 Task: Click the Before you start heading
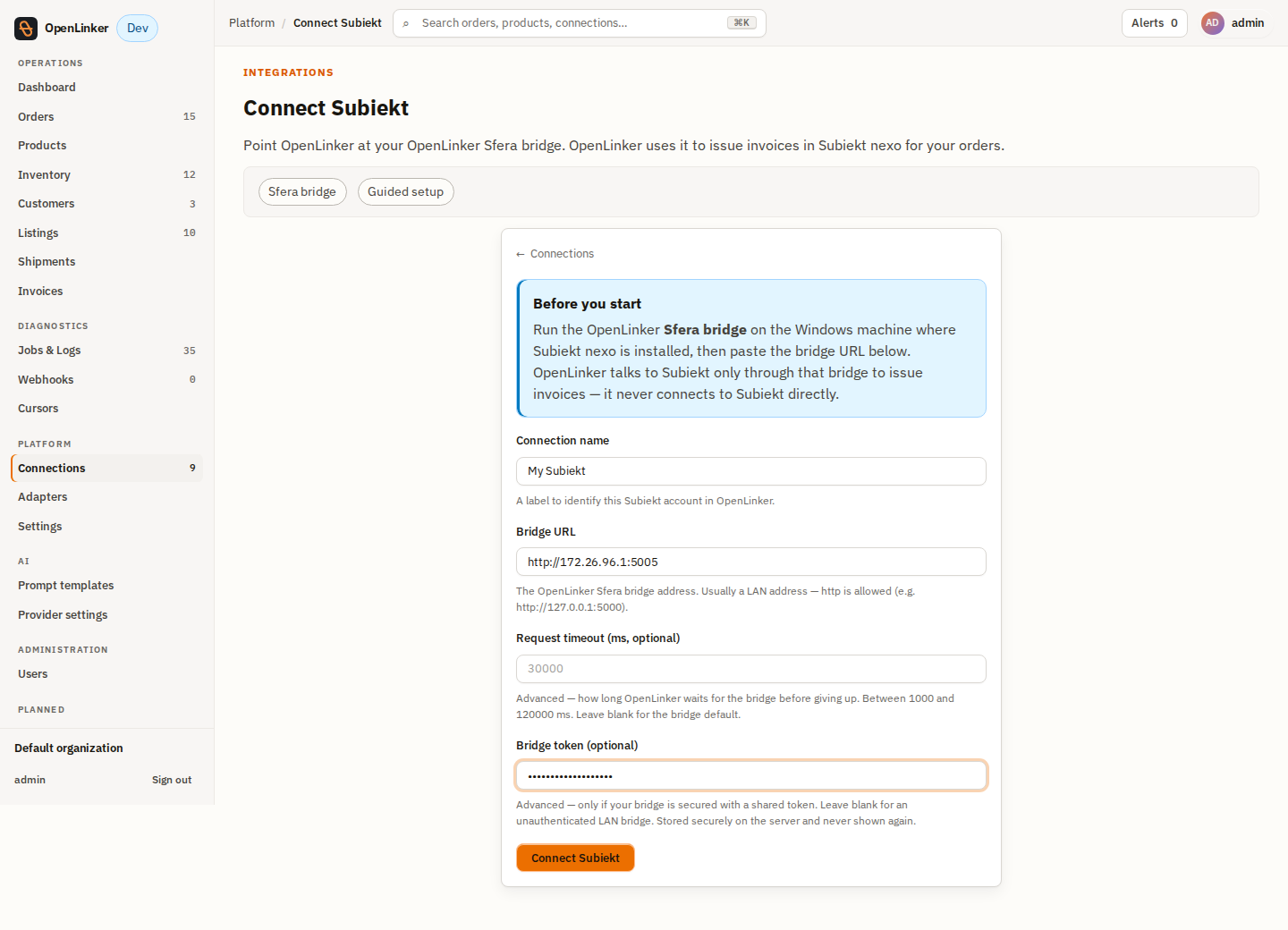[x=587, y=304]
